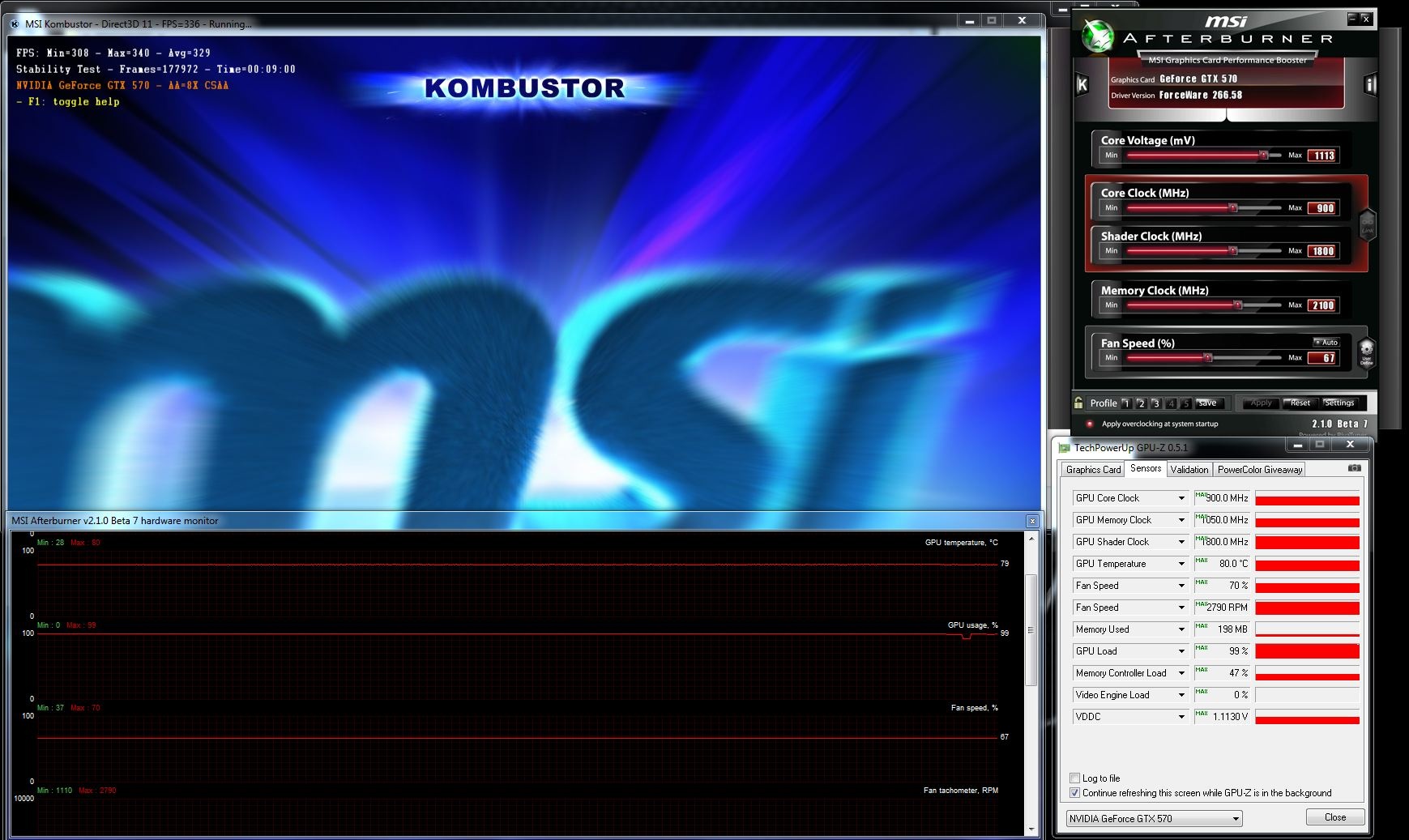
Task: Click the Core Voltage value field 1113
Action: pos(1322,156)
